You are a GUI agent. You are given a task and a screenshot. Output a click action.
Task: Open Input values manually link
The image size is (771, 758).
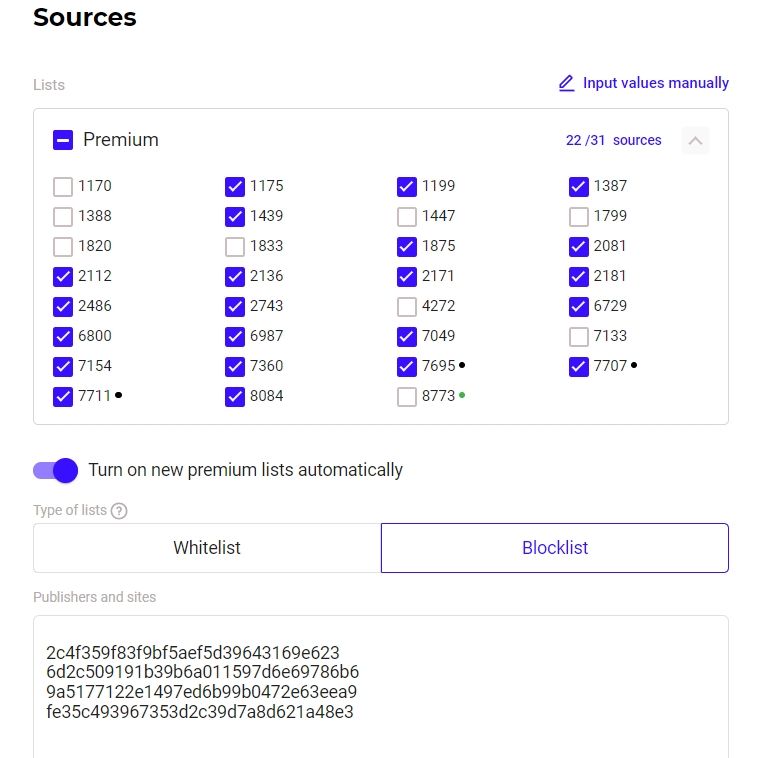655,83
